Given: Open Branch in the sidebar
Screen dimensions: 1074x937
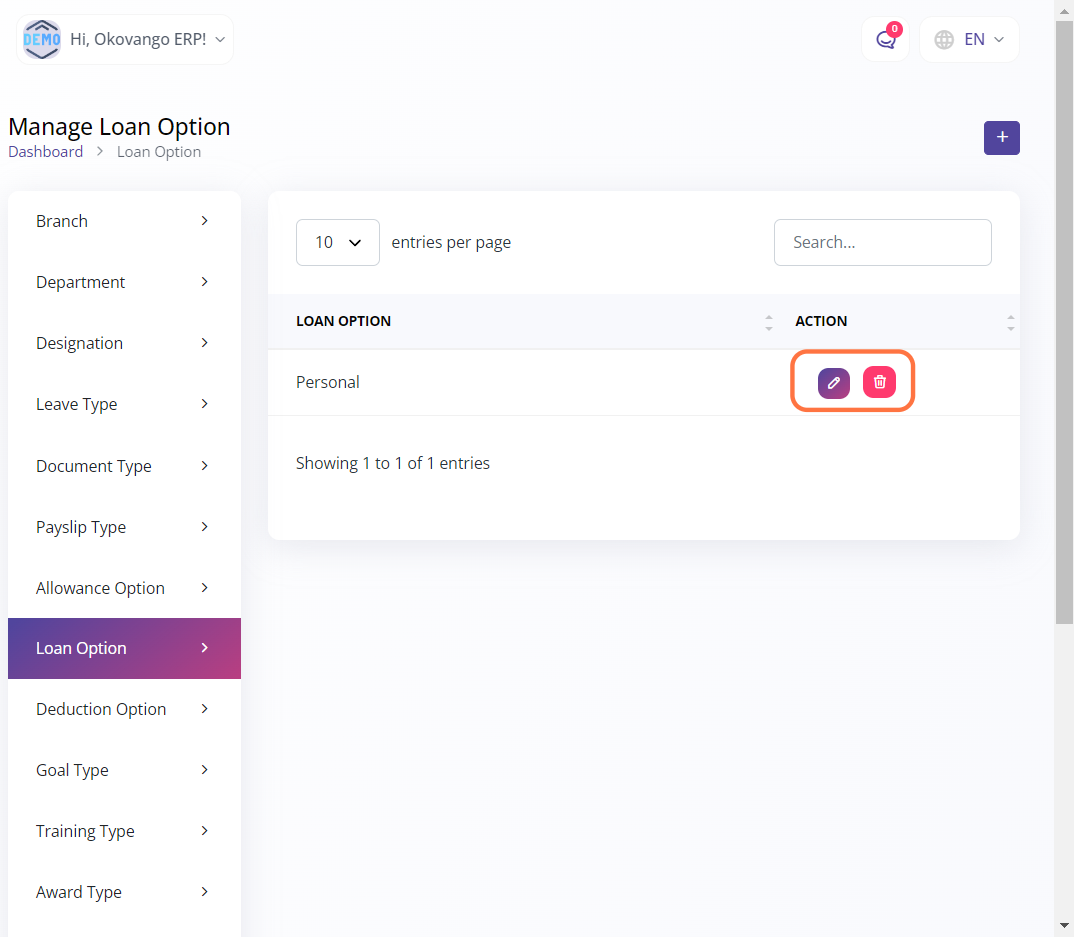Looking at the screenshot, I should click(x=124, y=221).
